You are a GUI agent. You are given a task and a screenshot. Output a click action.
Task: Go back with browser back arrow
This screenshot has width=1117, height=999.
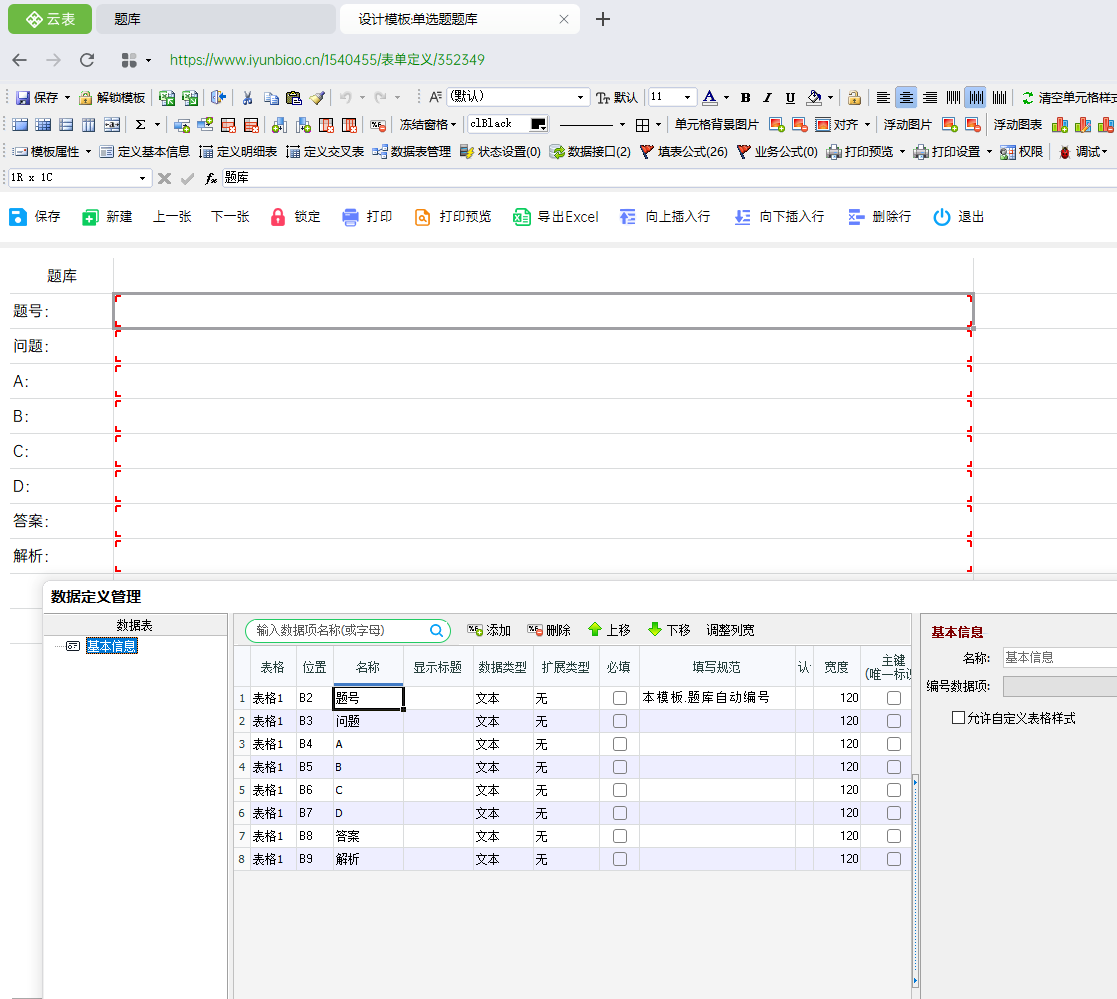coord(20,60)
